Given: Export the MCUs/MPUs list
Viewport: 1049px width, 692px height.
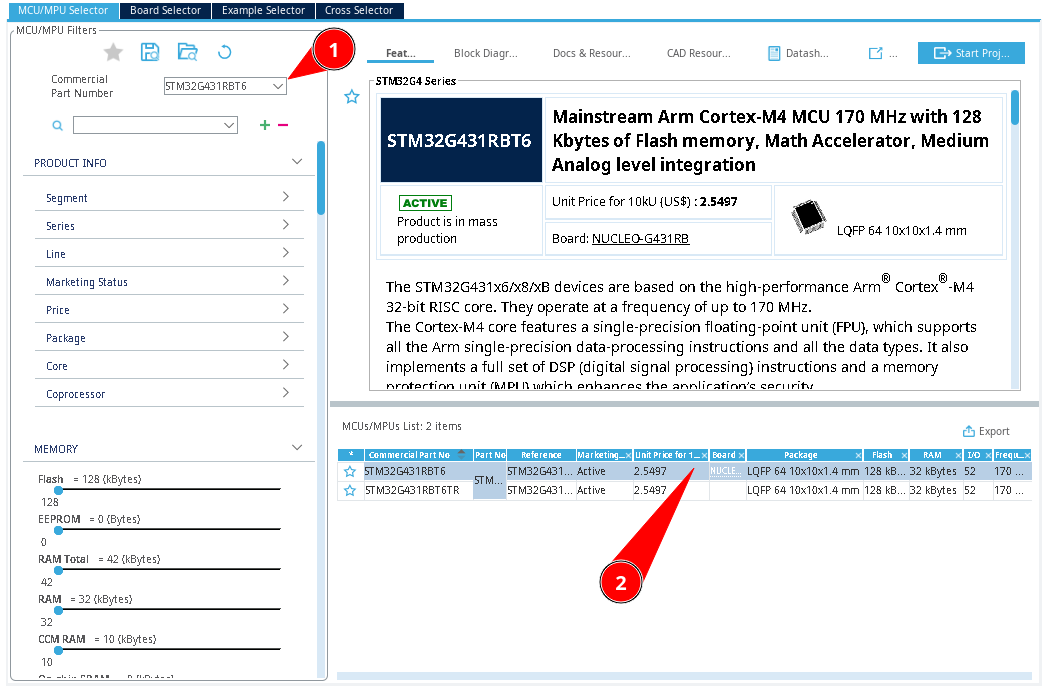Looking at the screenshot, I should click(x=986, y=432).
